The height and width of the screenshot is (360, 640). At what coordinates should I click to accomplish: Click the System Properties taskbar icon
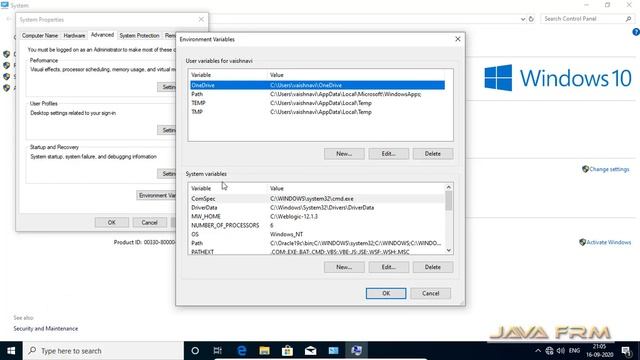tap(356, 351)
